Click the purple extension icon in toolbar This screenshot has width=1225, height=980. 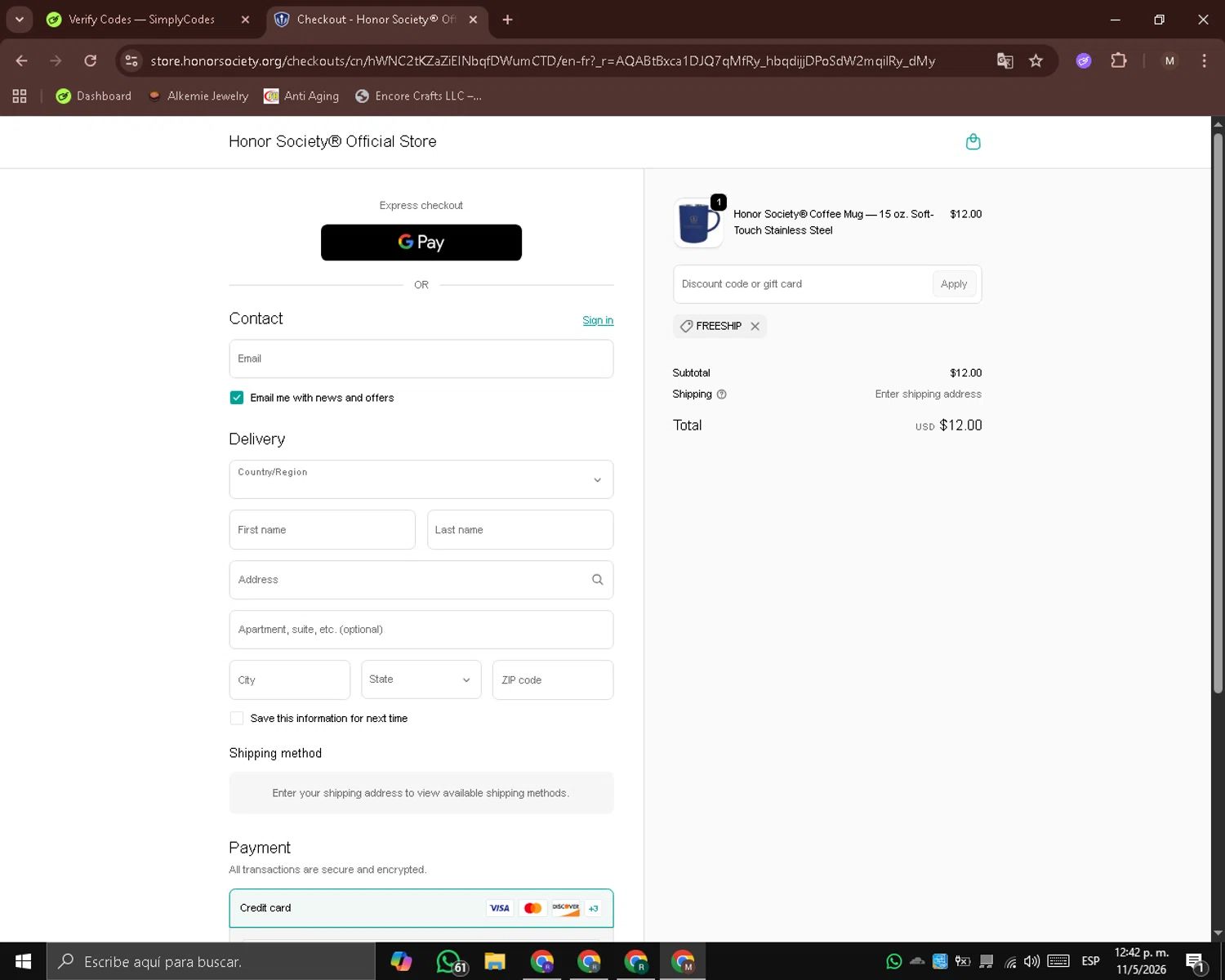point(1084,60)
